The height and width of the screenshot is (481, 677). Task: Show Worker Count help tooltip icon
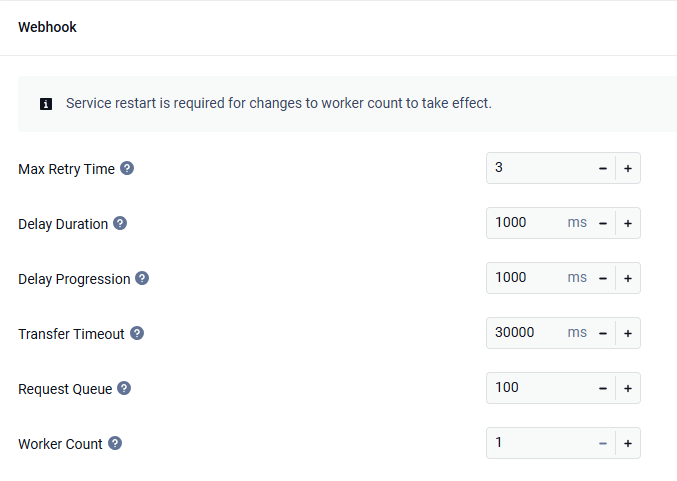[x=115, y=443]
